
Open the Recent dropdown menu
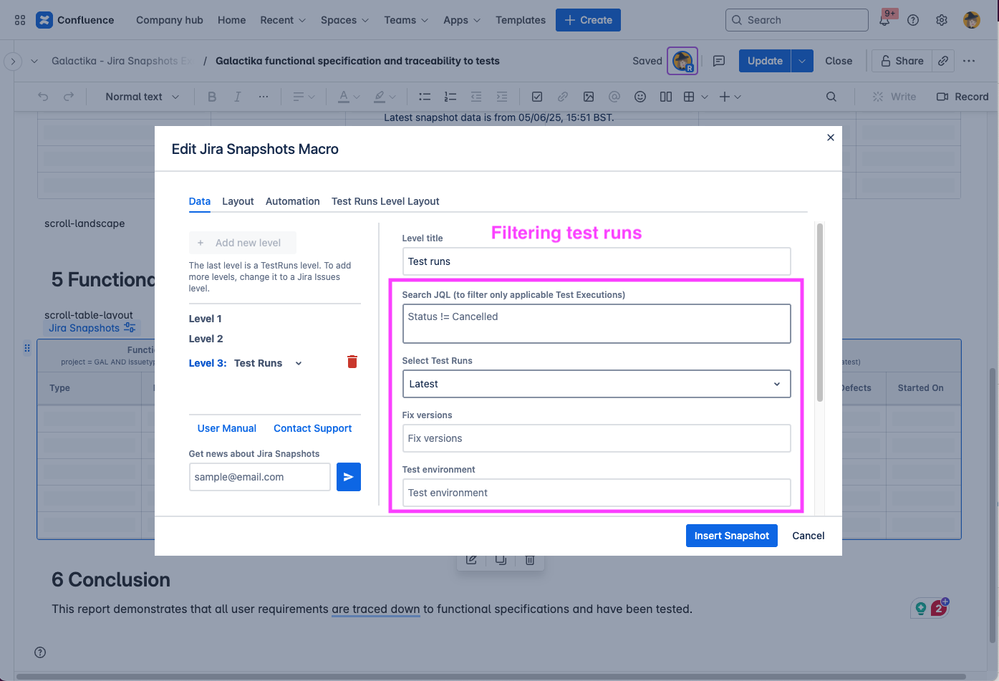click(x=283, y=20)
